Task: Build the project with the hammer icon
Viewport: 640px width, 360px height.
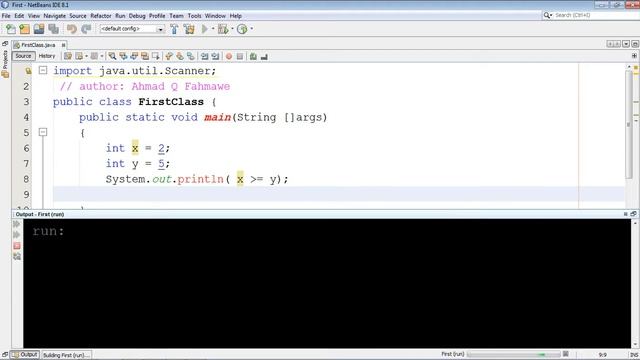Action: [x=174, y=29]
